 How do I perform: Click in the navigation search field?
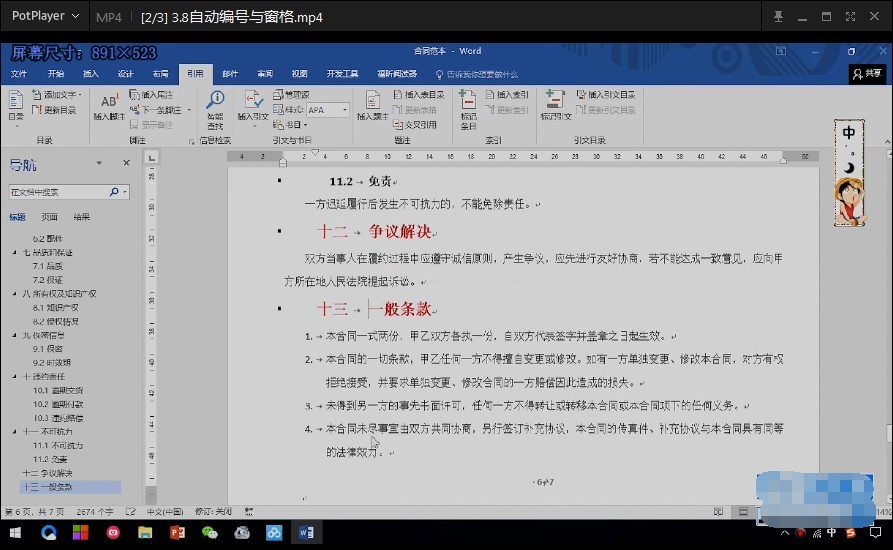click(x=58, y=192)
